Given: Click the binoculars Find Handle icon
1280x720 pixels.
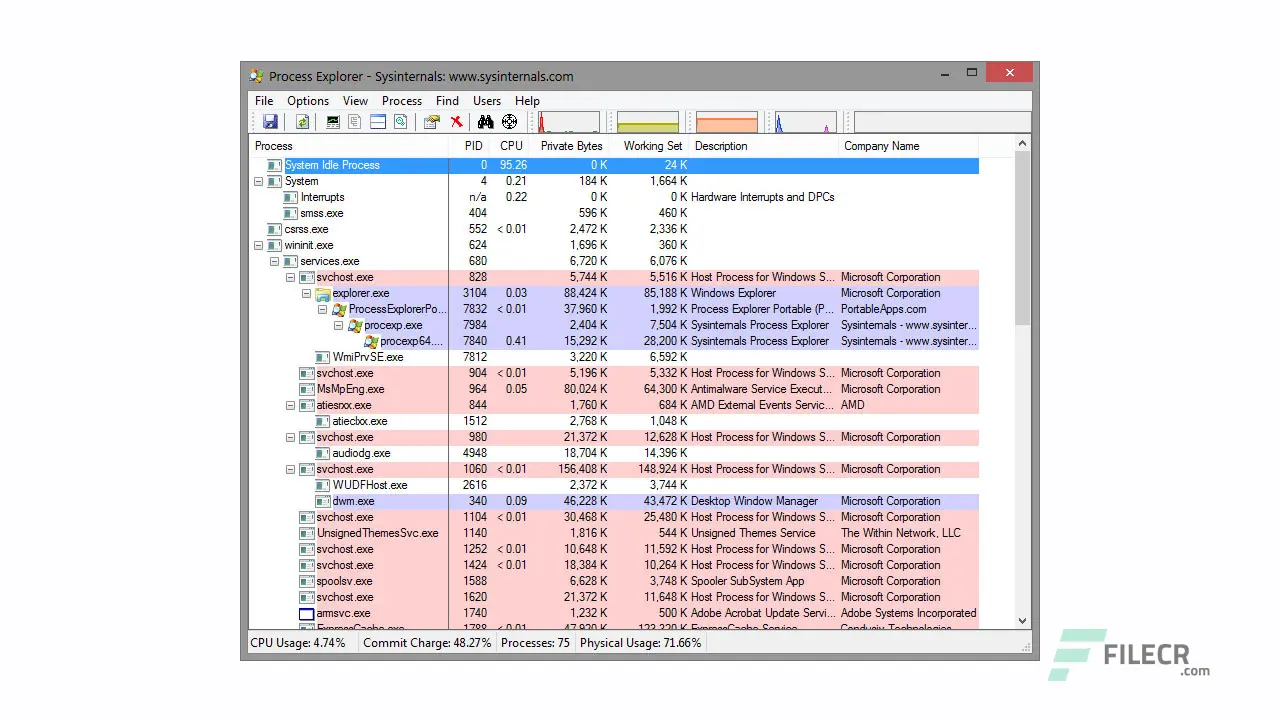Looking at the screenshot, I should point(486,122).
